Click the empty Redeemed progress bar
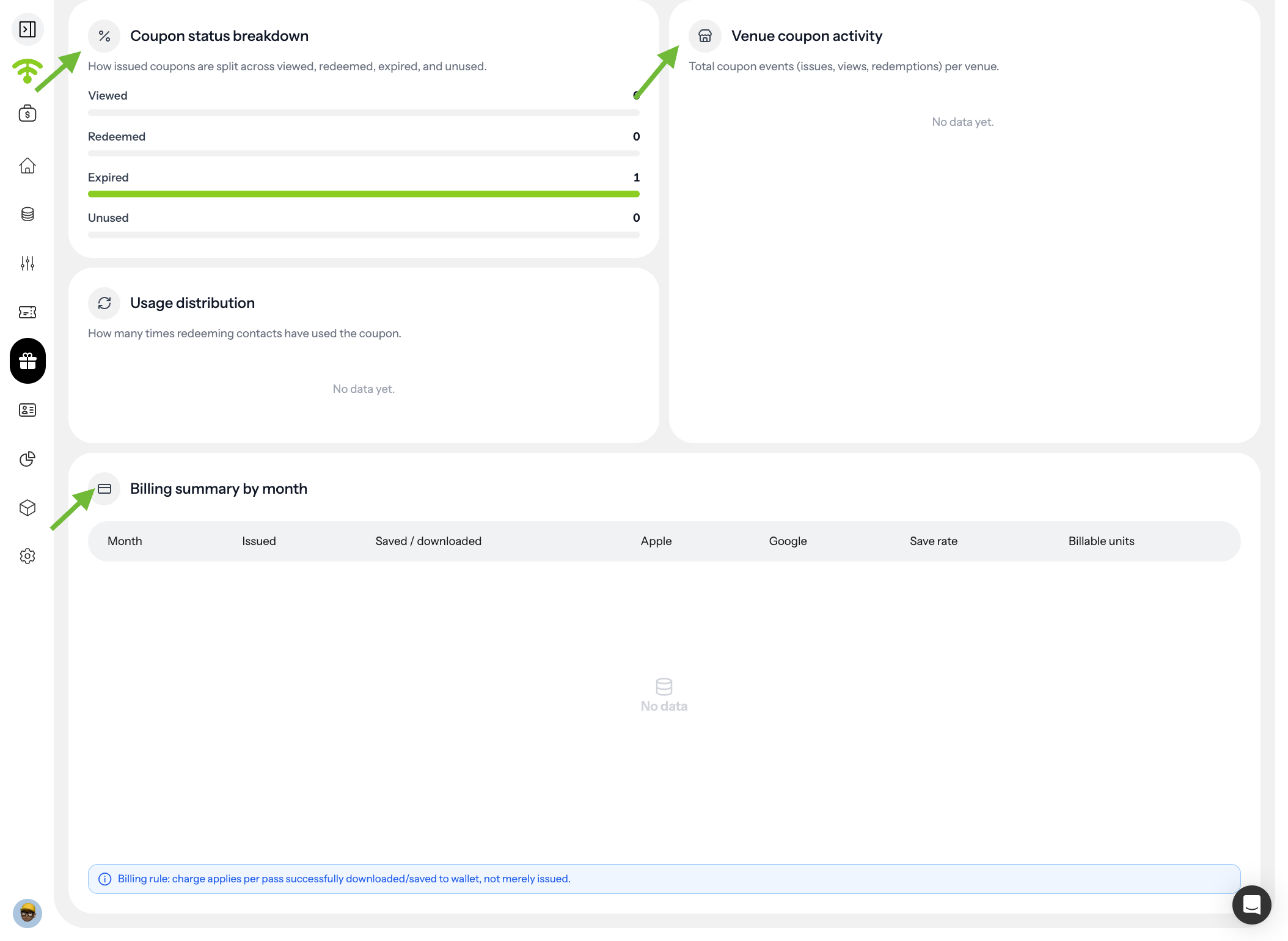The height and width of the screenshot is (941, 1288). point(364,153)
